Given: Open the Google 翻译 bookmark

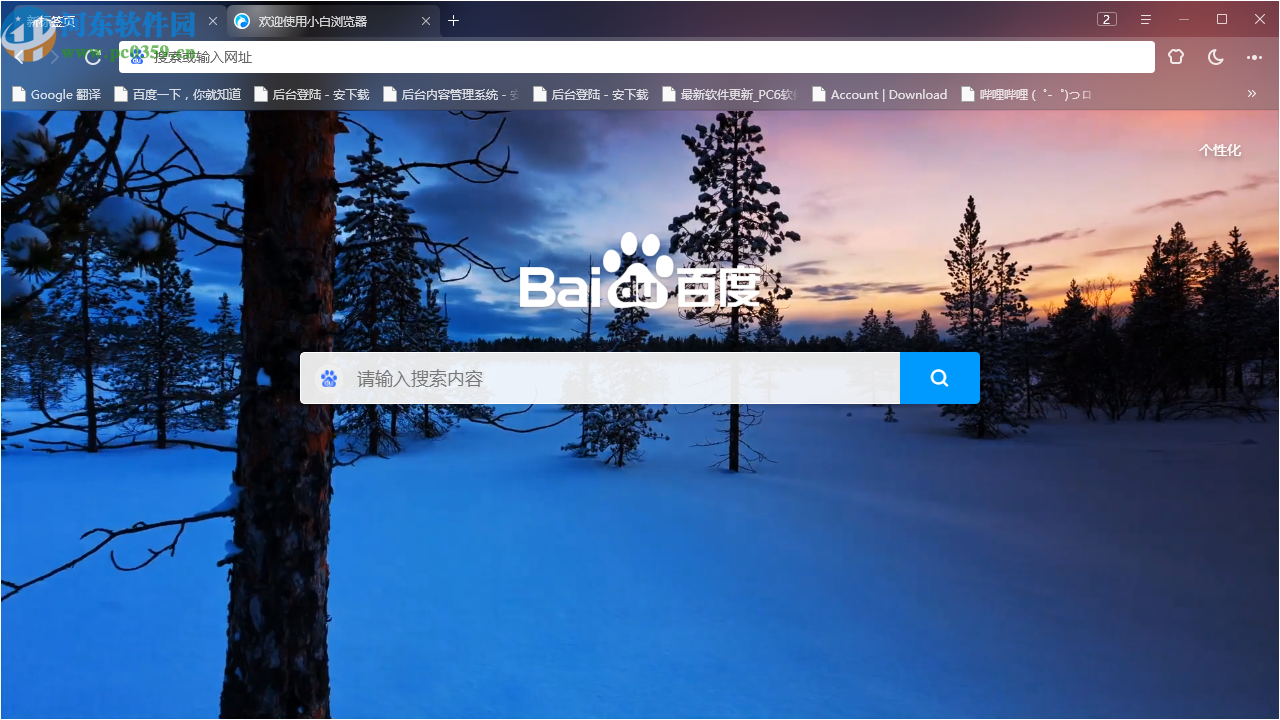Looking at the screenshot, I should coord(57,95).
